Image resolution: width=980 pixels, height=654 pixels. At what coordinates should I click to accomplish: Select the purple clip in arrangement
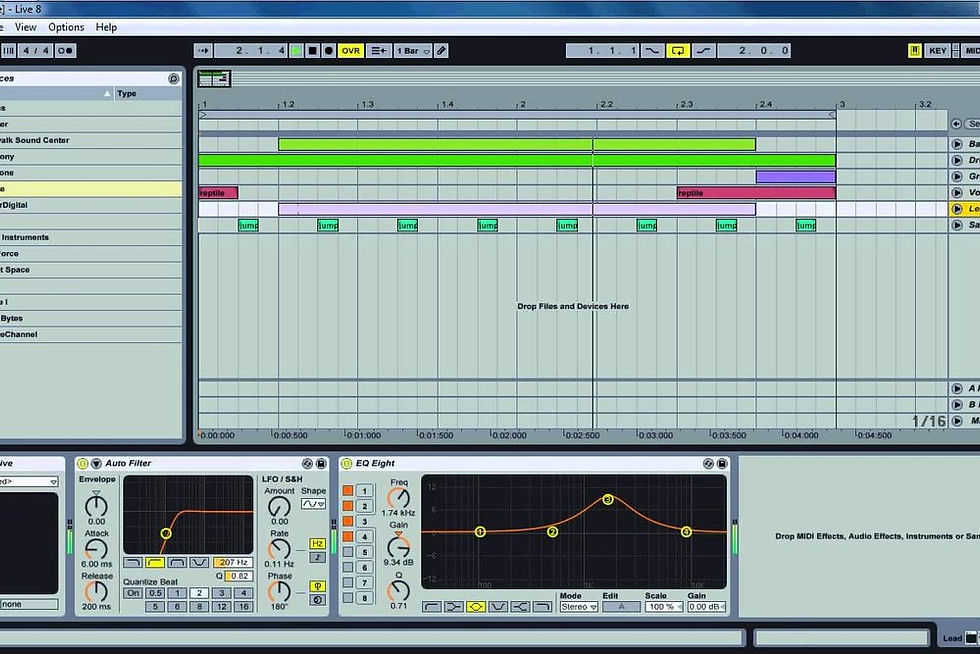(x=796, y=176)
